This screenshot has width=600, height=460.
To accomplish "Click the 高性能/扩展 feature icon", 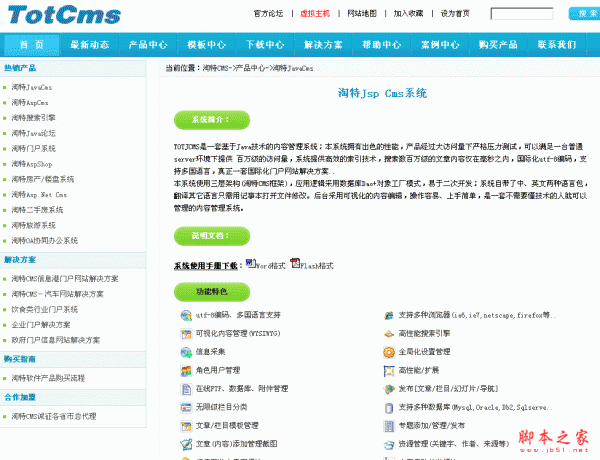I will [389, 370].
